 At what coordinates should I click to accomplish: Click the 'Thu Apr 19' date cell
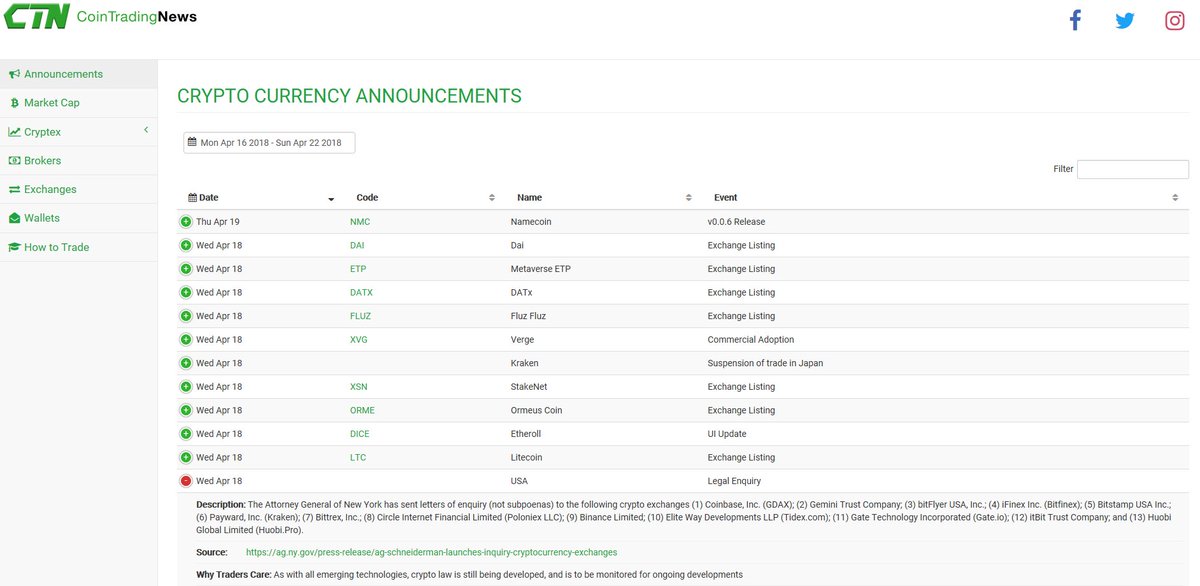(218, 222)
